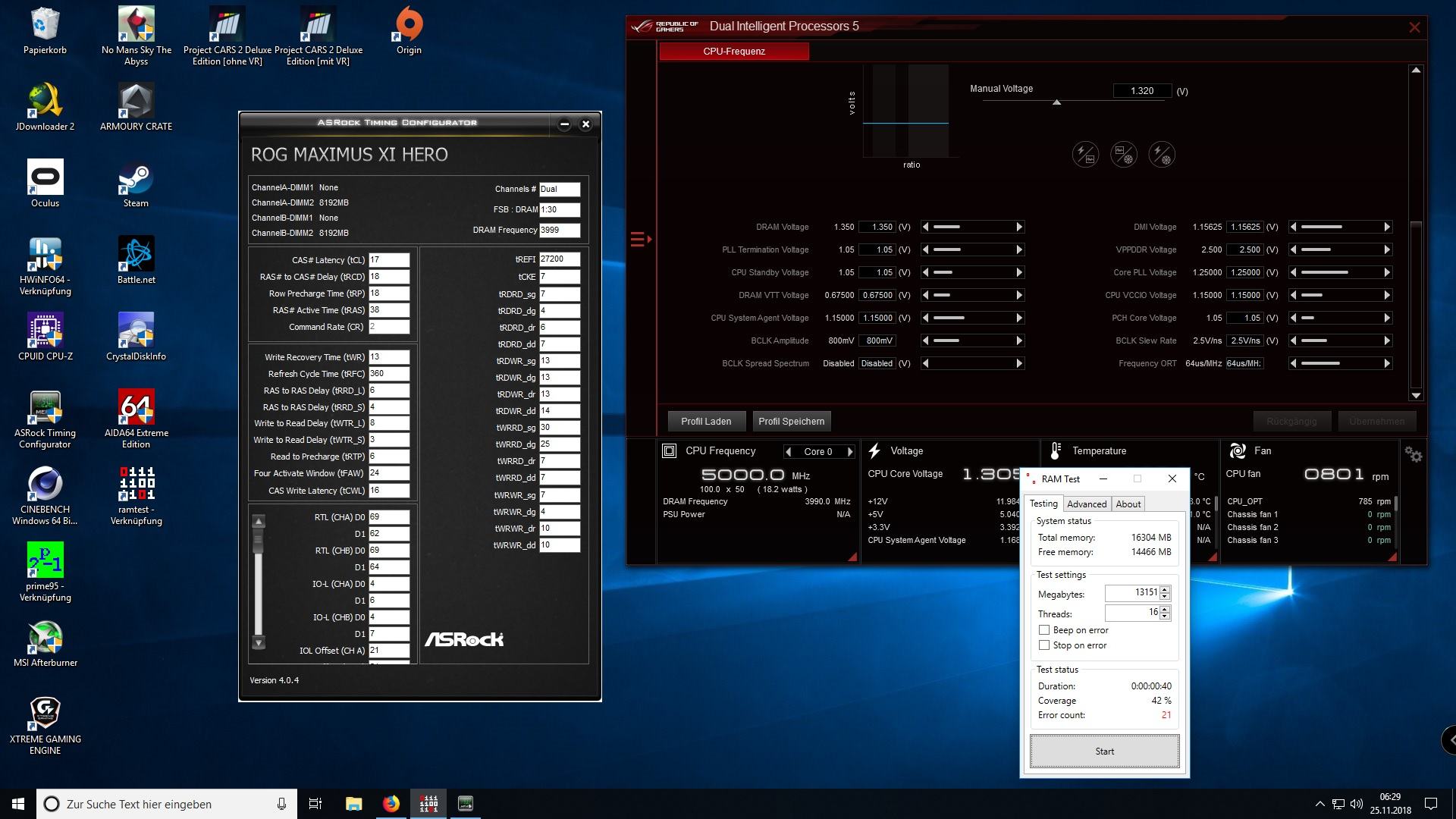This screenshot has height=819, width=1456.
Task: Select the CPU-Frequenz tab
Action: (x=733, y=52)
